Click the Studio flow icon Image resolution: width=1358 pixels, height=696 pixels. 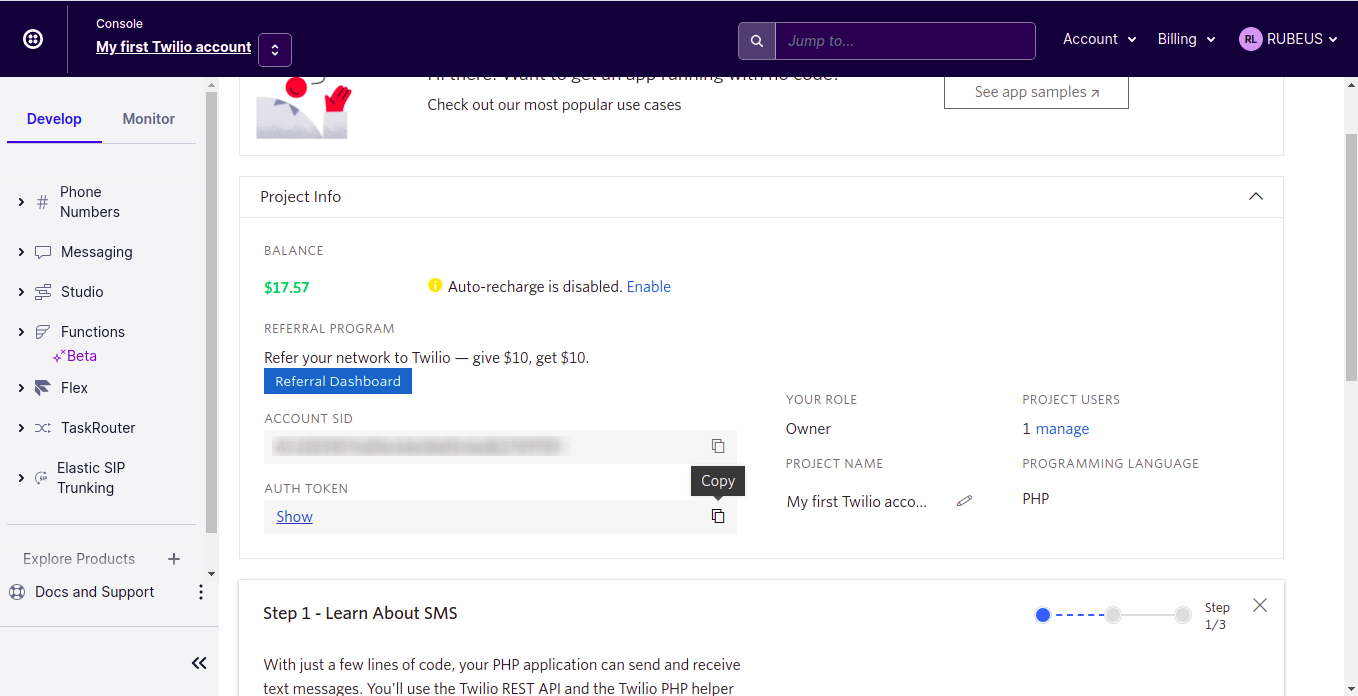point(42,292)
